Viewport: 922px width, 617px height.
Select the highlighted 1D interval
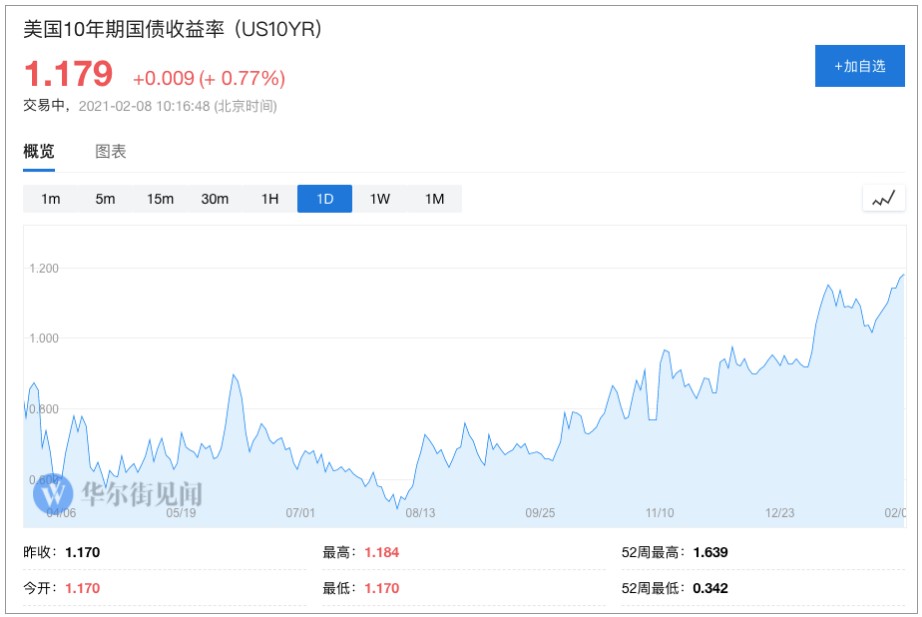point(325,199)
